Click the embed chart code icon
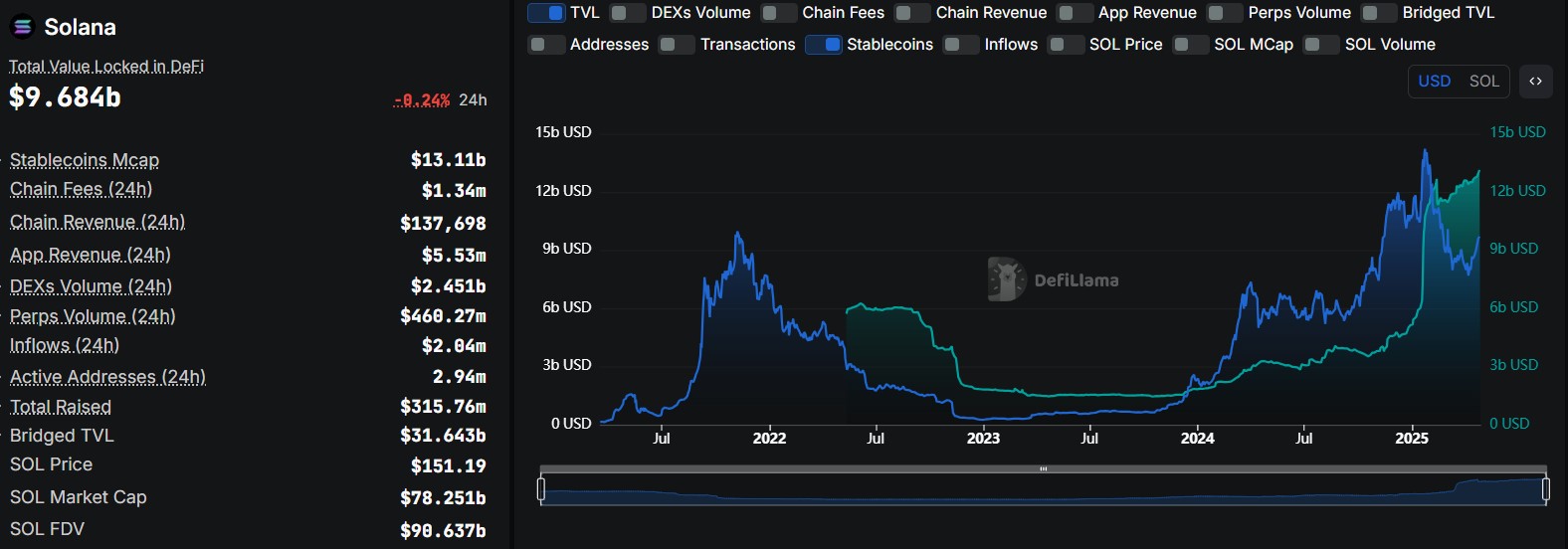This screenshot has width=1568, height=549. coord(1535,82)
